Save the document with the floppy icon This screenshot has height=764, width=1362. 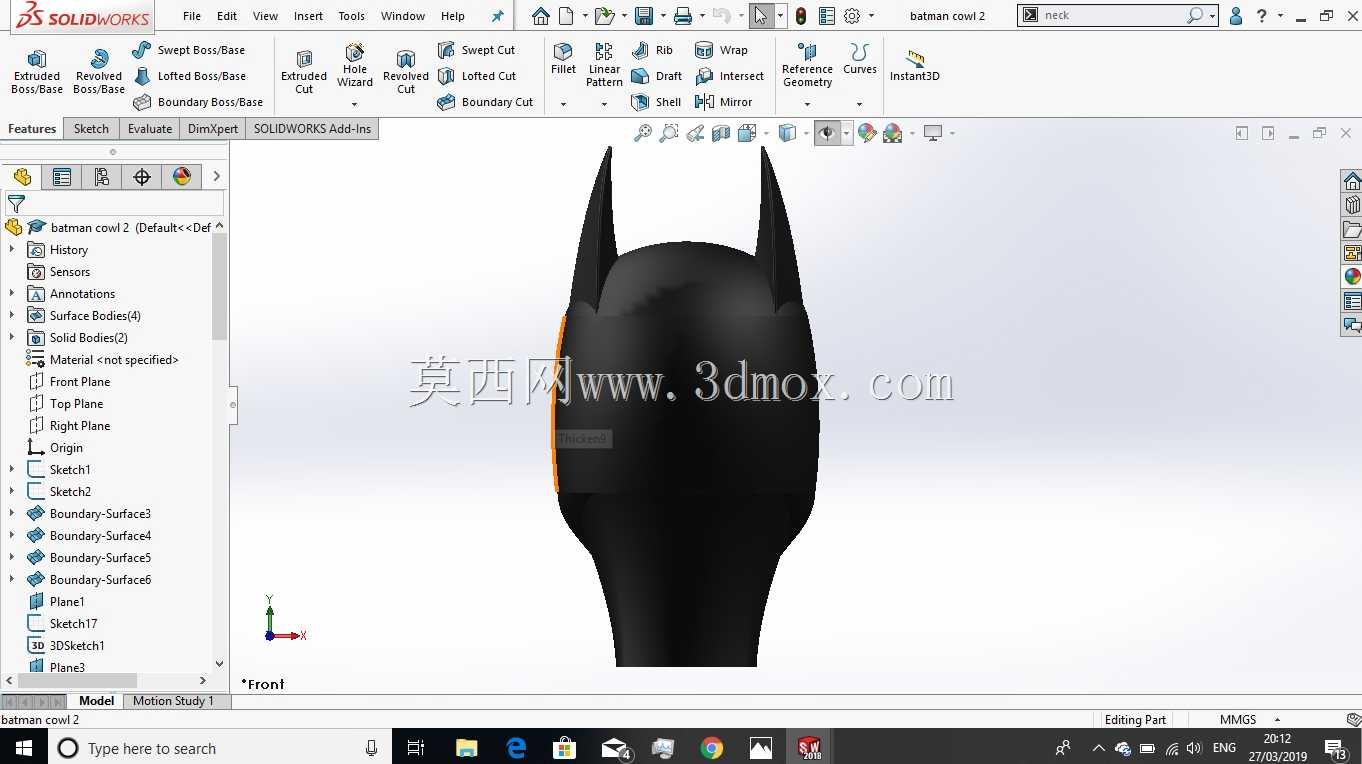tap(644, 16)
